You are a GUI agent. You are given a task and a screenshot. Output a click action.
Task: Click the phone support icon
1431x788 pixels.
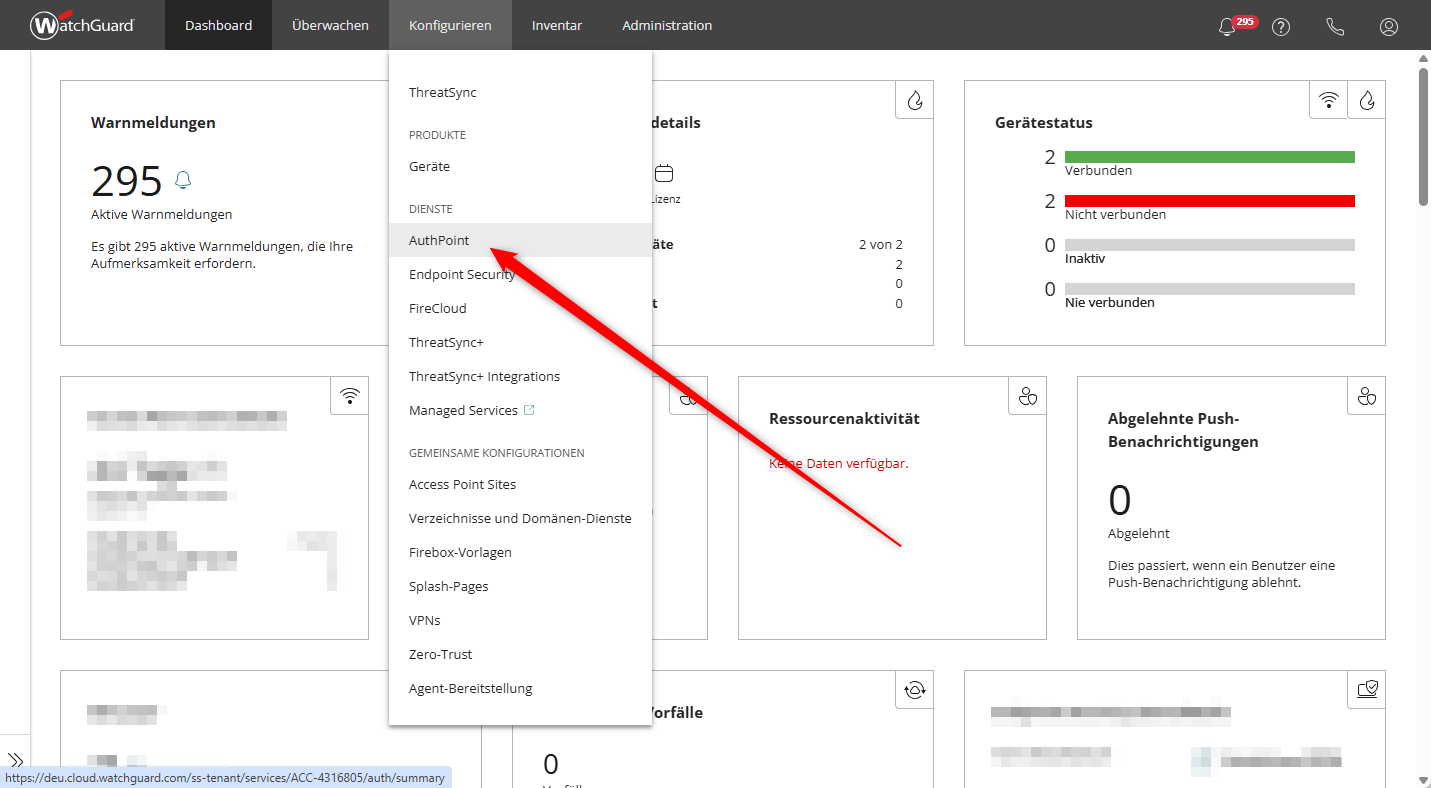tap(1335, 27)
